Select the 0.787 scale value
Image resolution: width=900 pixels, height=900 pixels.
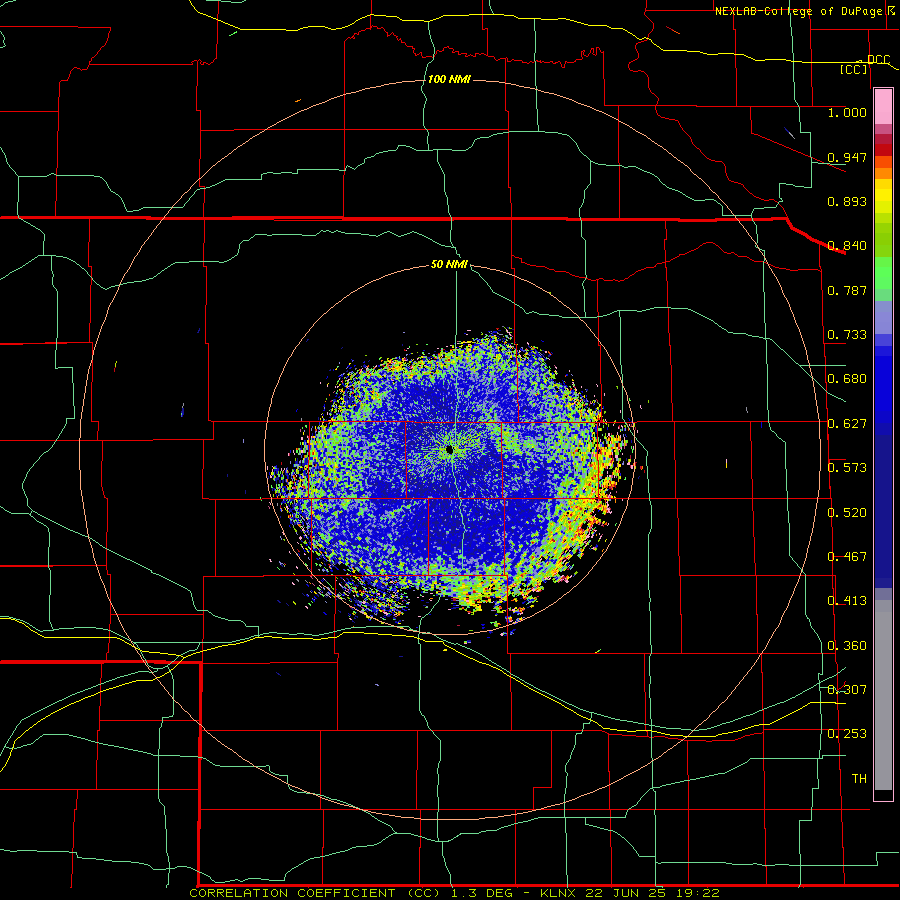point(847,290)
